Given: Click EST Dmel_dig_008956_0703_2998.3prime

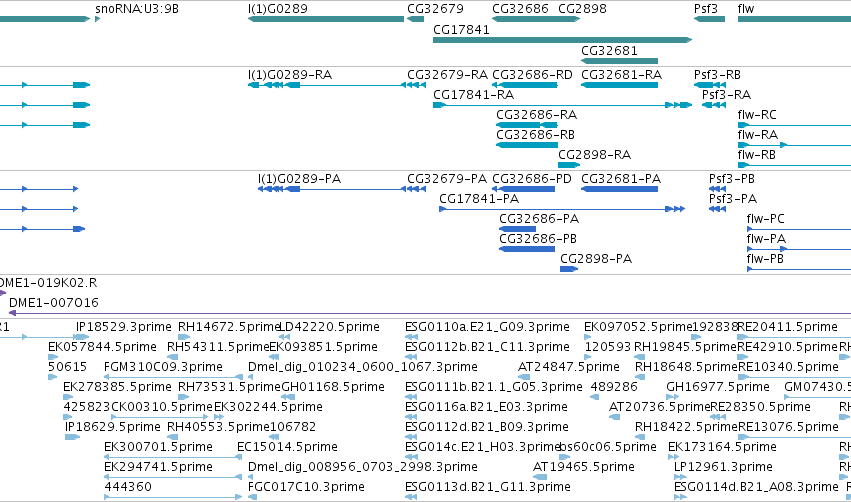Looking at the screenshot, I should coord(363,467).
